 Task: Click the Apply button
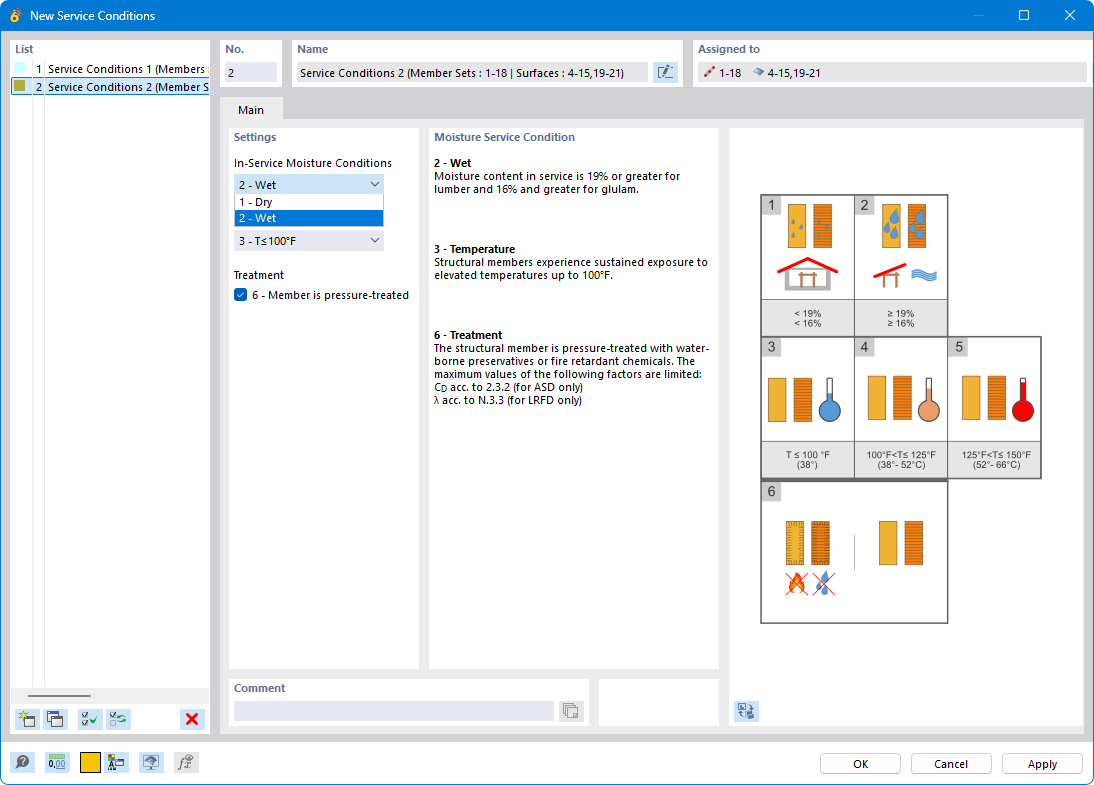1042,763
